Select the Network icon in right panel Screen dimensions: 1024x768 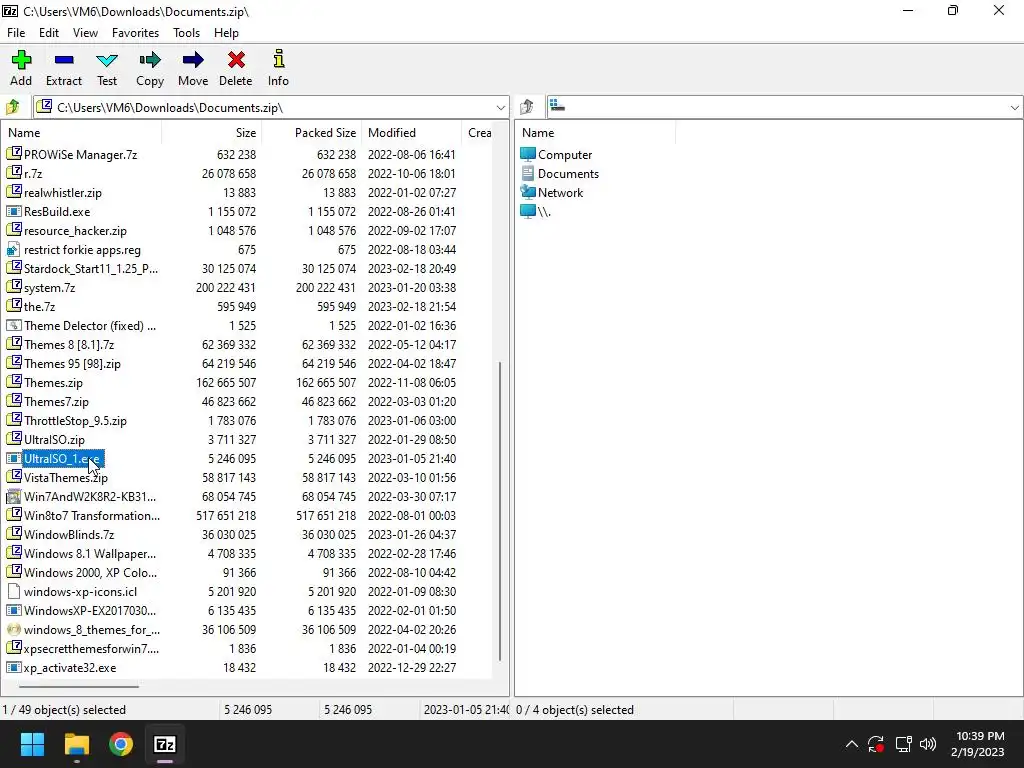point(528,192)
